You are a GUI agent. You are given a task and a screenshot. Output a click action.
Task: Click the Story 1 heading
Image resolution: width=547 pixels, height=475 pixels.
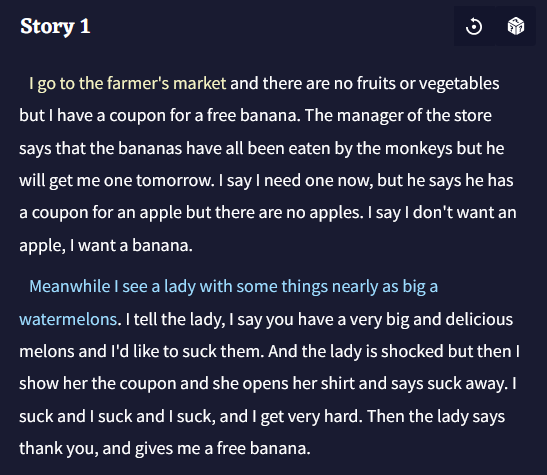pyautogui.click(x=55, y=27)
